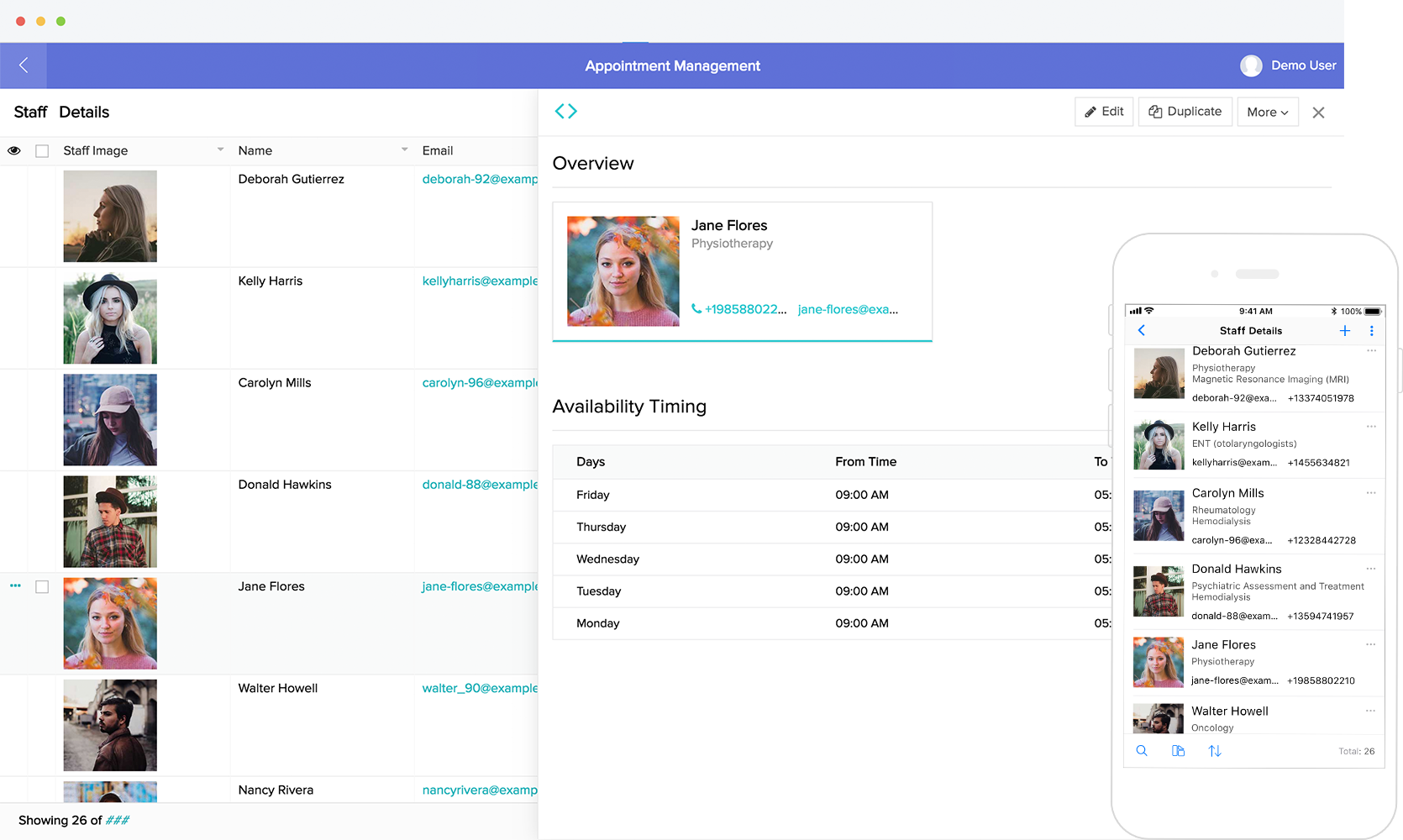This screenshot has width=1403, height=840.
Task: Open Jane Flores's email link in table
Action: pos(480,586)
